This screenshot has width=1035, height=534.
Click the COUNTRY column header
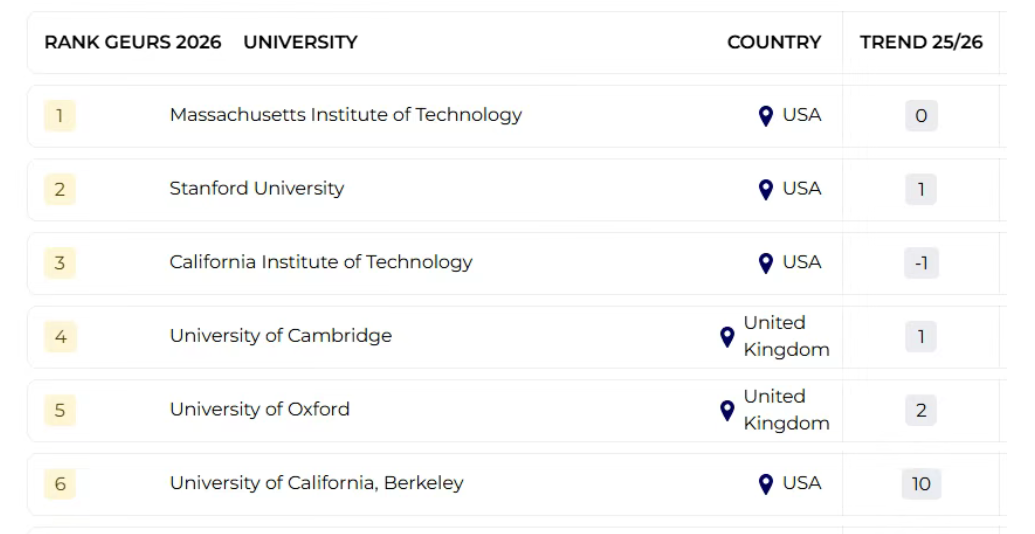773,42
